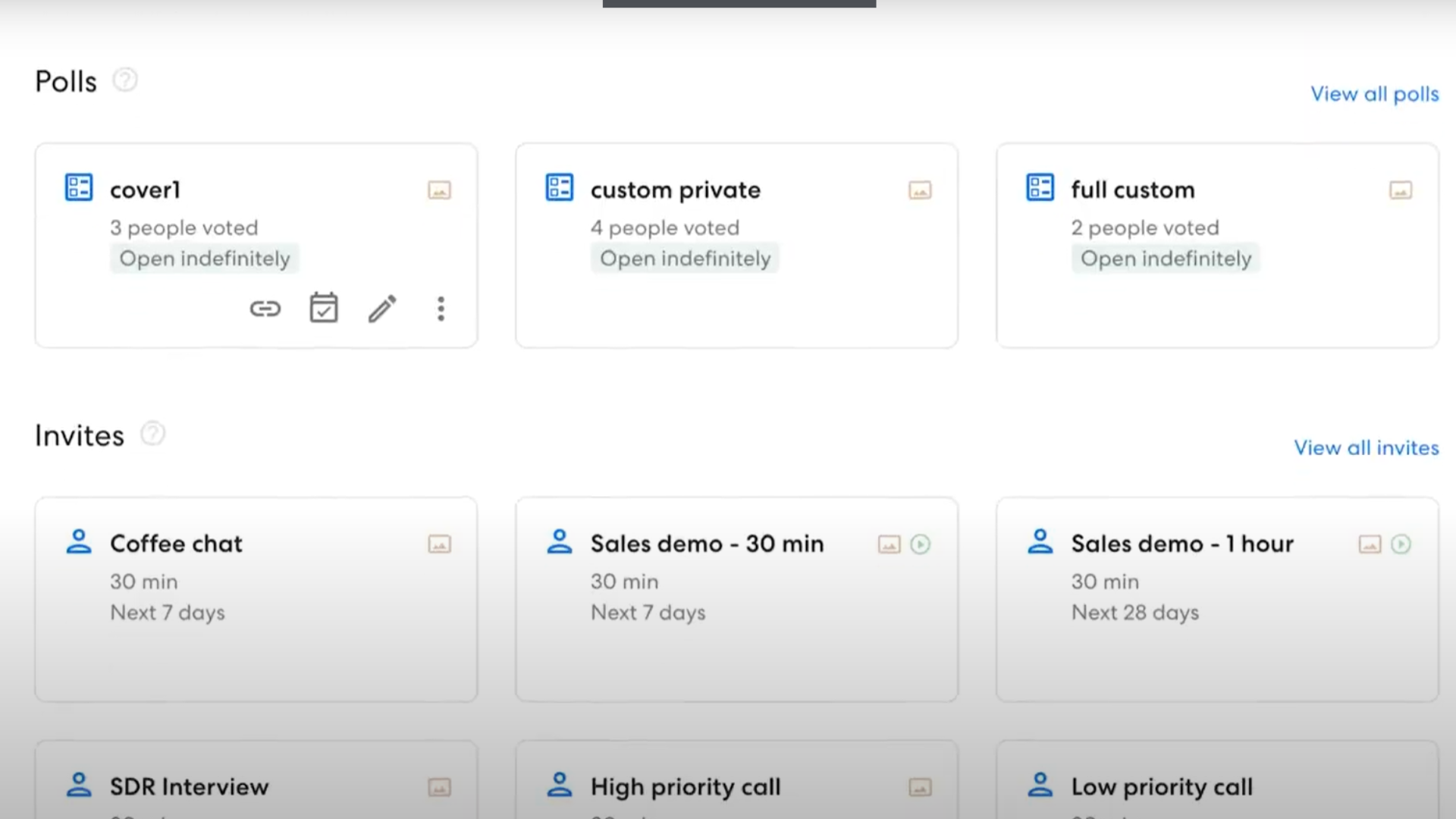Click 'Open indefinitely' badge on cover1
The height and width of the screenshot is (819, 1456).
205,259
